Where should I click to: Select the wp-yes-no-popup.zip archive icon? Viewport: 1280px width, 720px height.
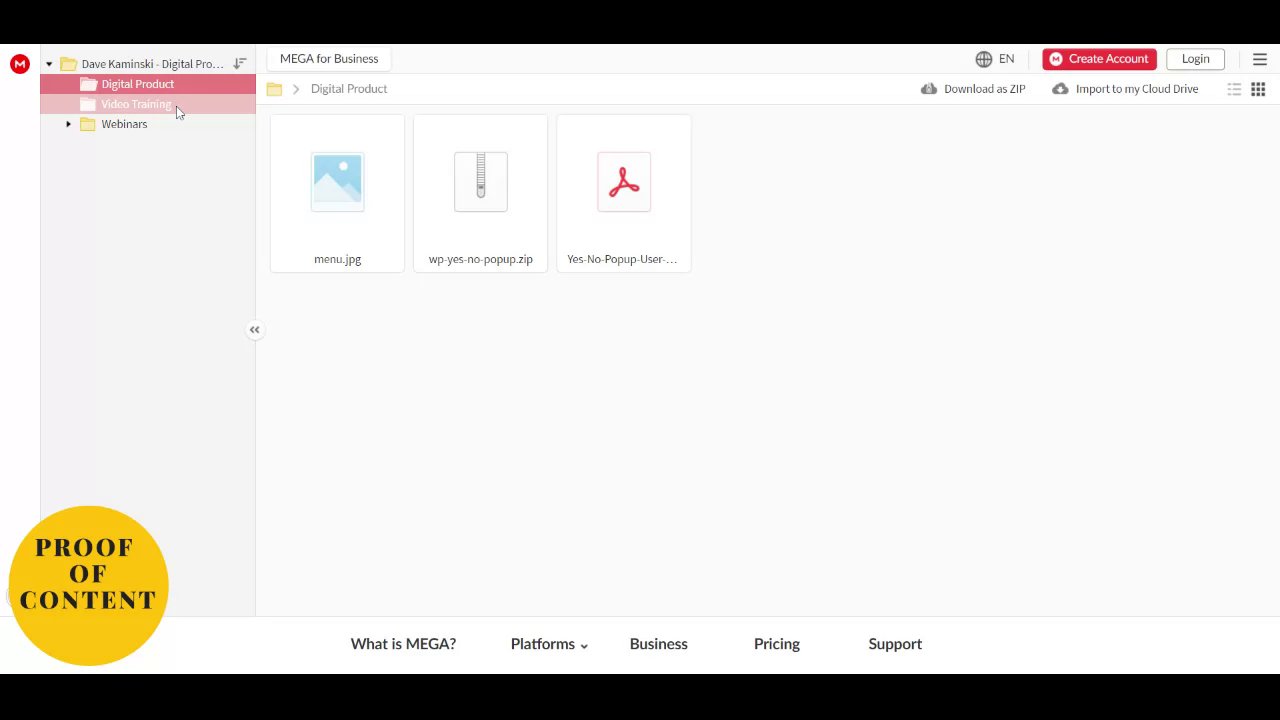coord(481,182)
